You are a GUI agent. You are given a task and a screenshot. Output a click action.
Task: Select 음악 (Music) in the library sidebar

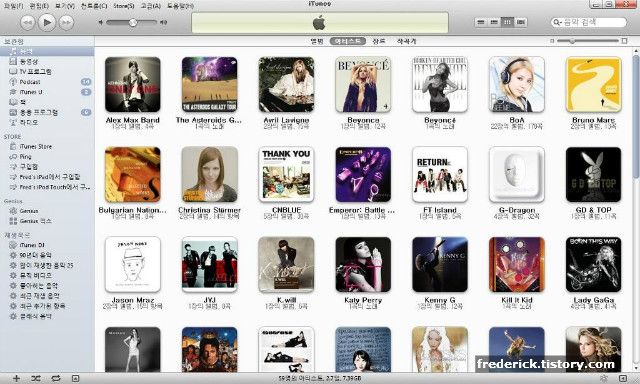(x=47, y=51)
